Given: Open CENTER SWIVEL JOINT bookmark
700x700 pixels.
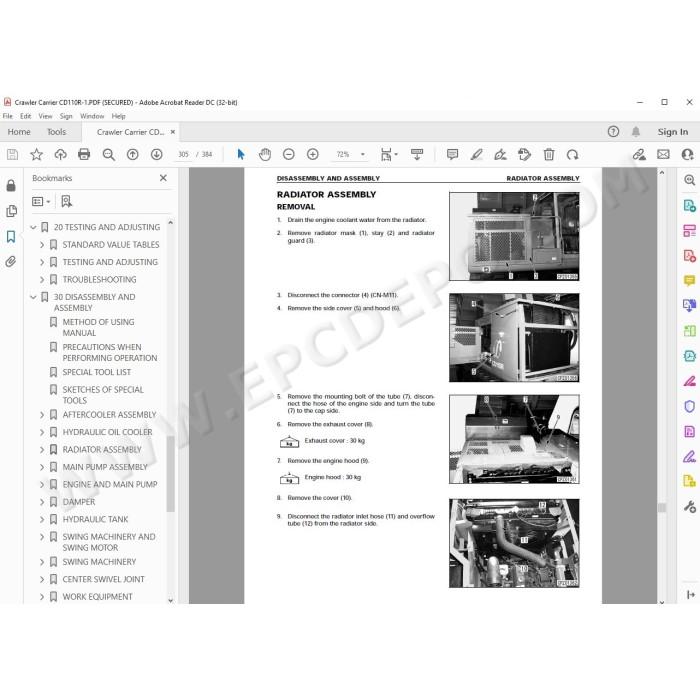Looking at the screenshot, I should coord(104,579).
